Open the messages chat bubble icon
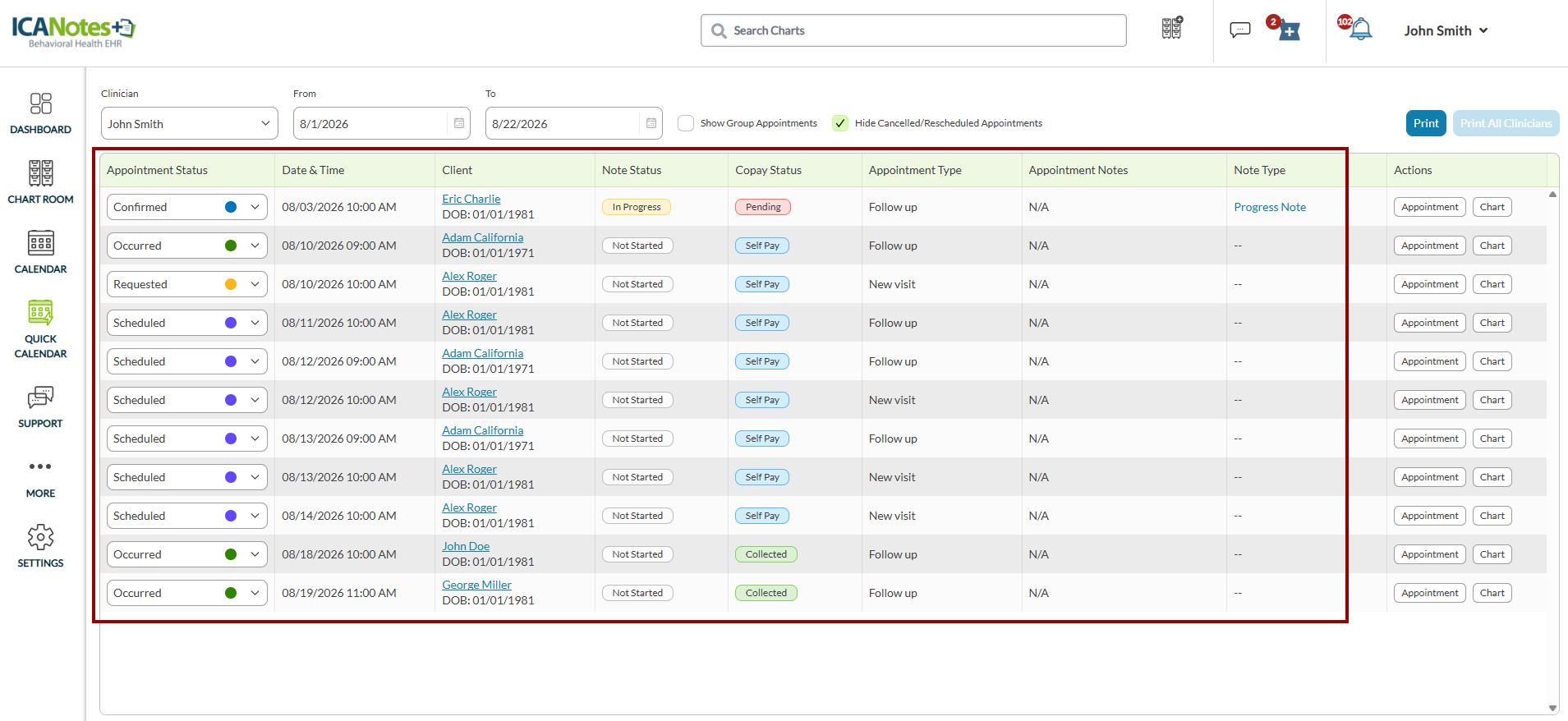This screenshot has width=1568, height=721. pos(1239,30)
